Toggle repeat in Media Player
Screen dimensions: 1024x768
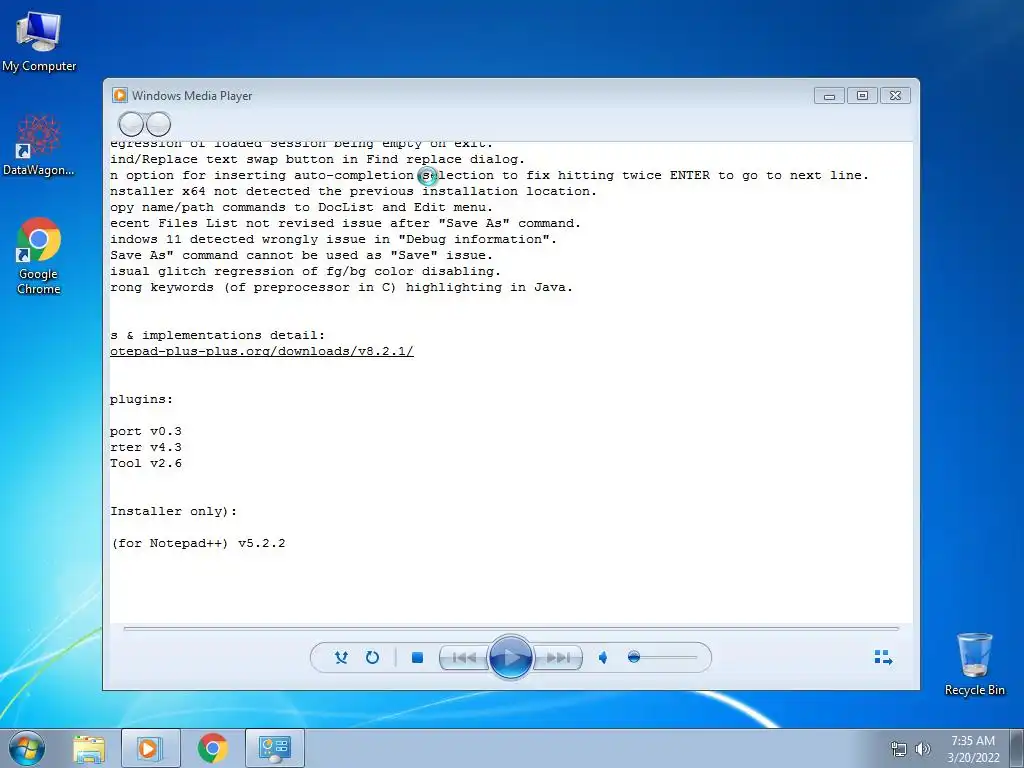coord(372,657)
